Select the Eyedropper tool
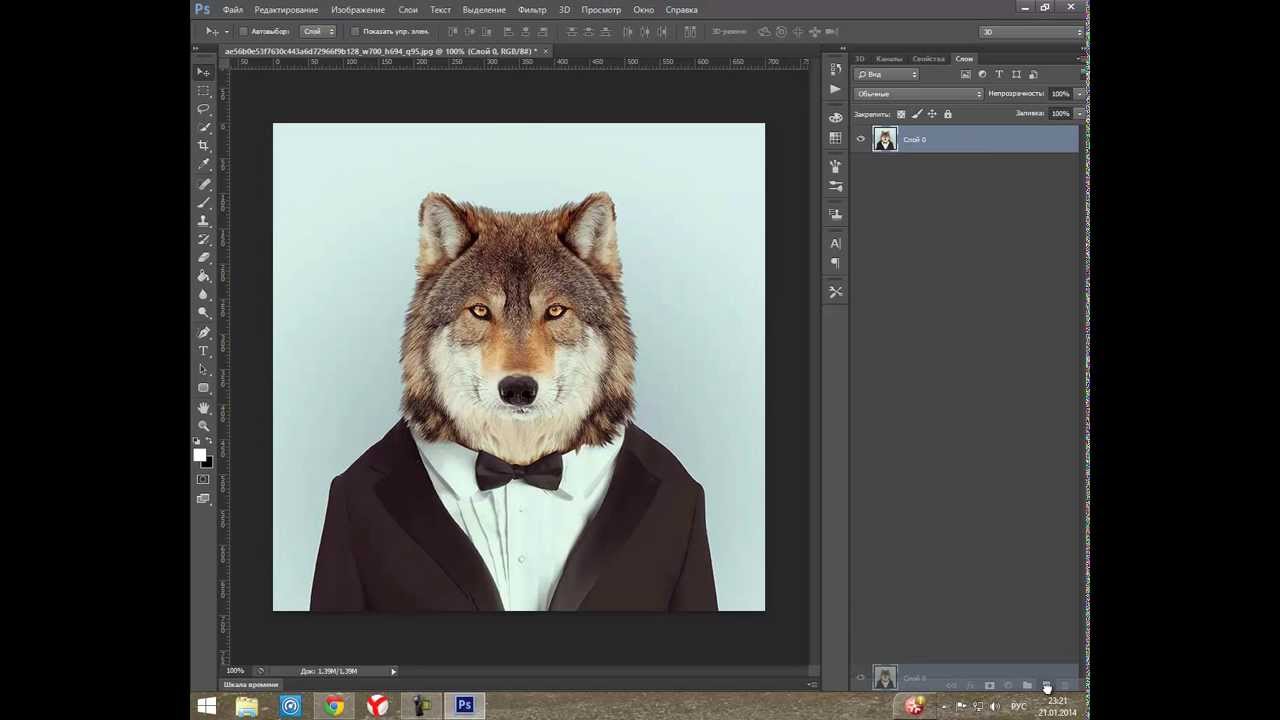 pos(203,165)
